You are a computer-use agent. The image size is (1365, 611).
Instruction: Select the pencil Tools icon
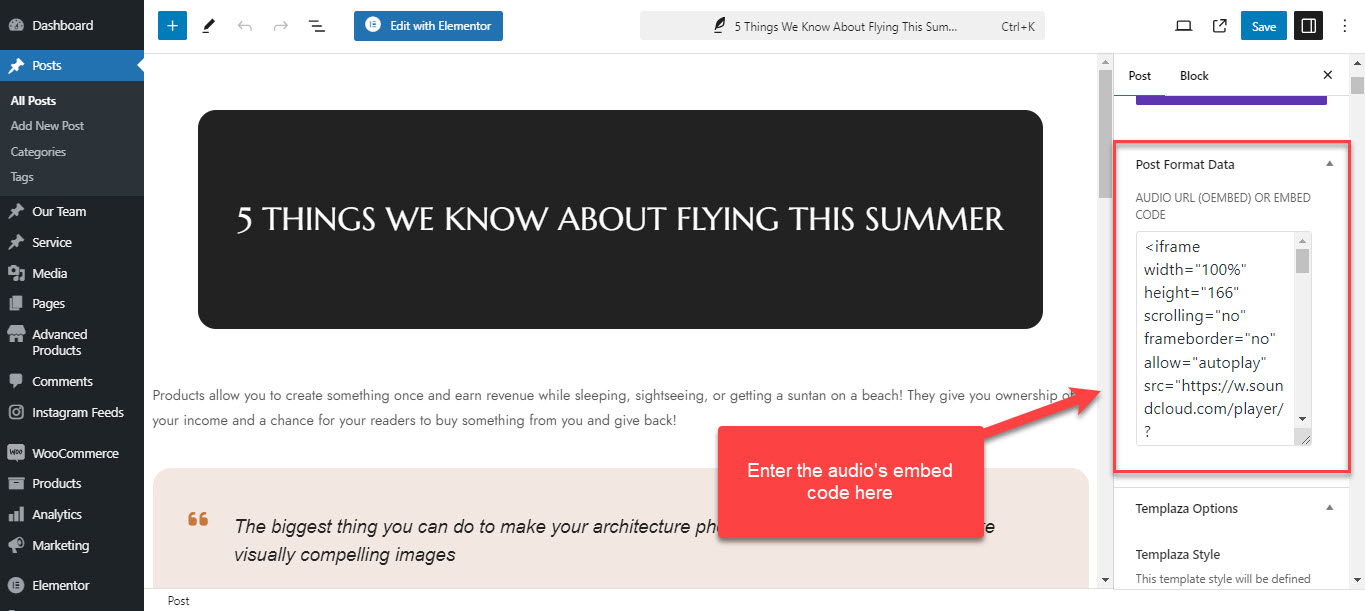click(x=209, y=26)
